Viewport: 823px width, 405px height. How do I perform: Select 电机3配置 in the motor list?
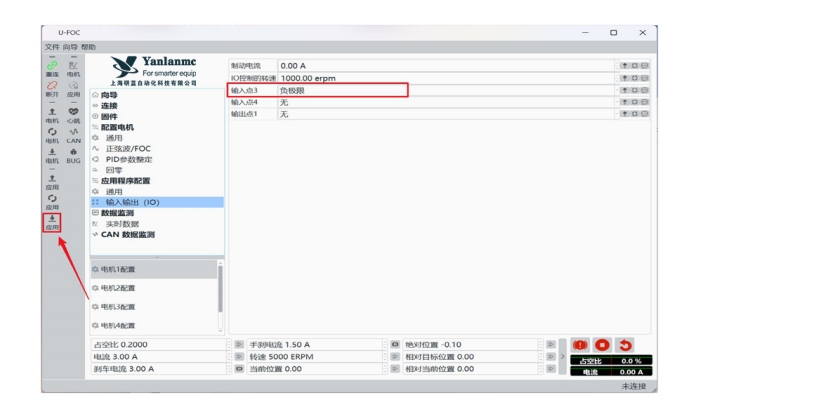pos(117,307)
